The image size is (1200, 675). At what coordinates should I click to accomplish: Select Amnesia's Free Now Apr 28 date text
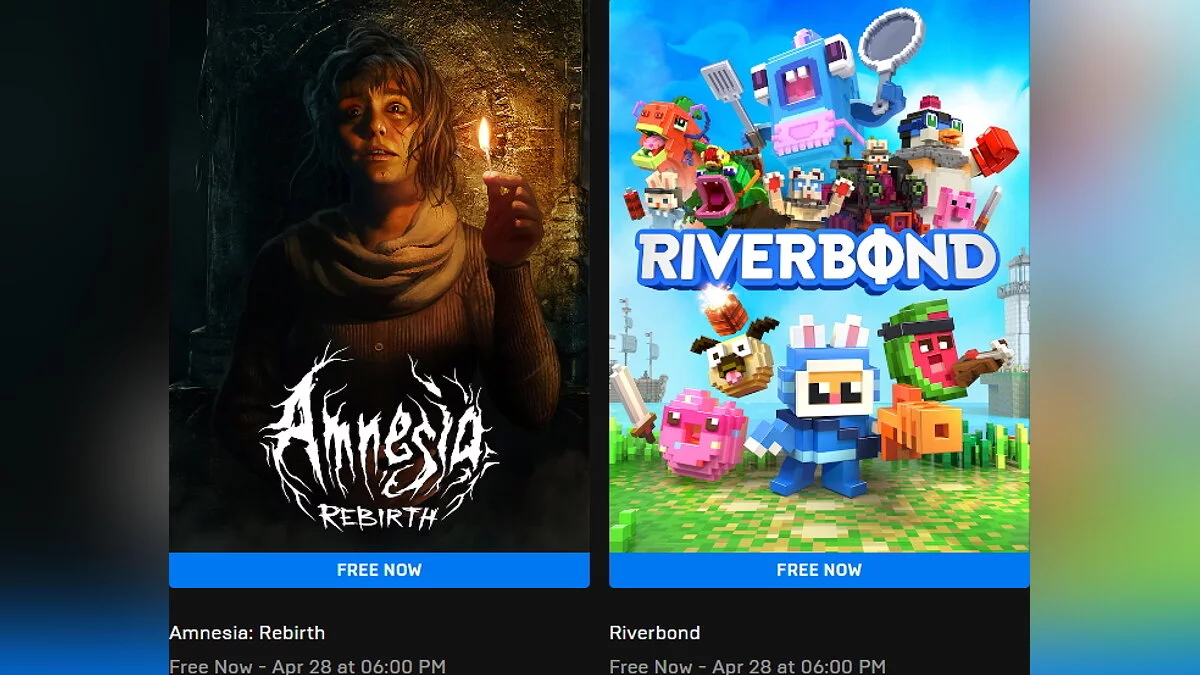[307, 666]
